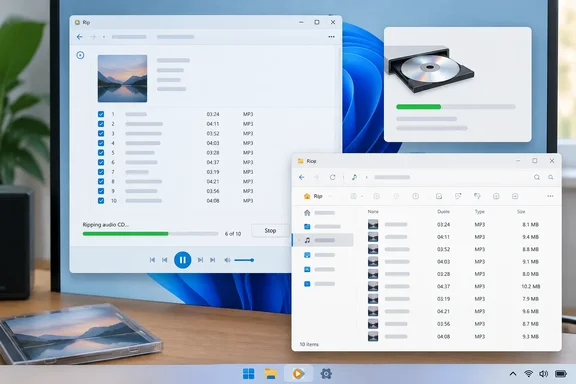The width and height of the screenshot is (576, 384).
Task: Uncheck track 1 in the rip list
Action: point(101,114)
